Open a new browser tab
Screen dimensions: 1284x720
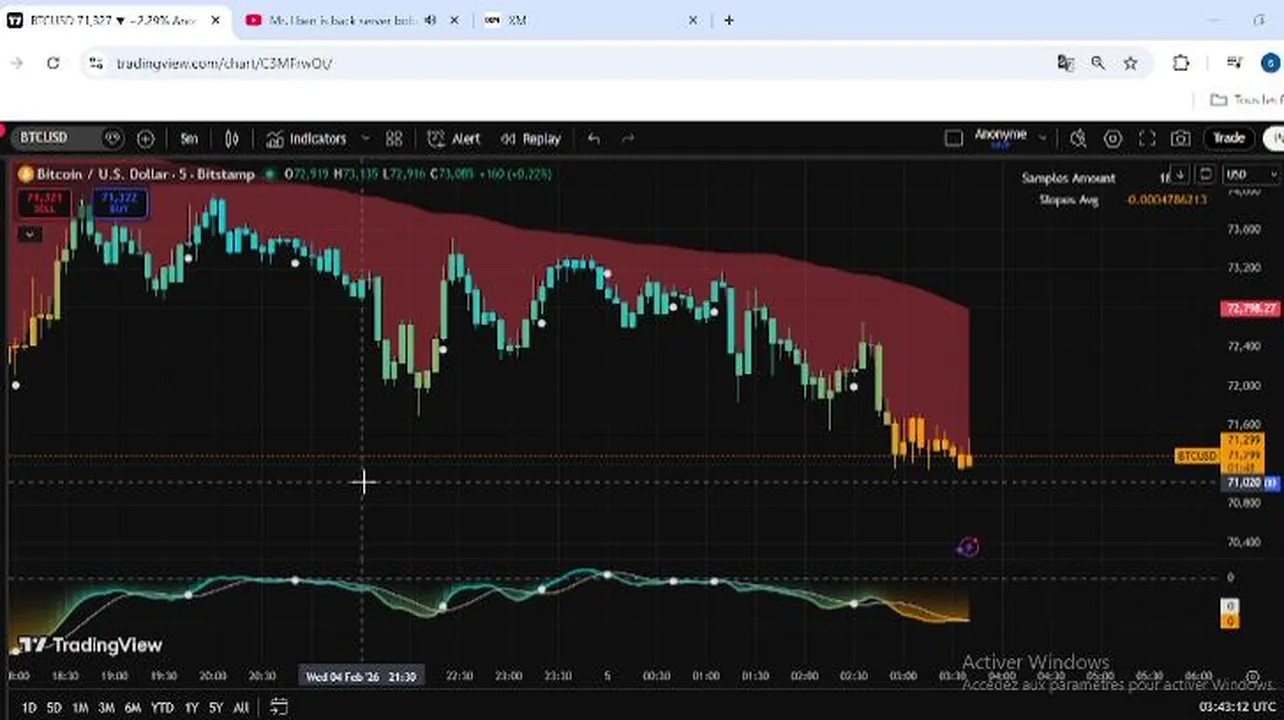tap(729, 20)
